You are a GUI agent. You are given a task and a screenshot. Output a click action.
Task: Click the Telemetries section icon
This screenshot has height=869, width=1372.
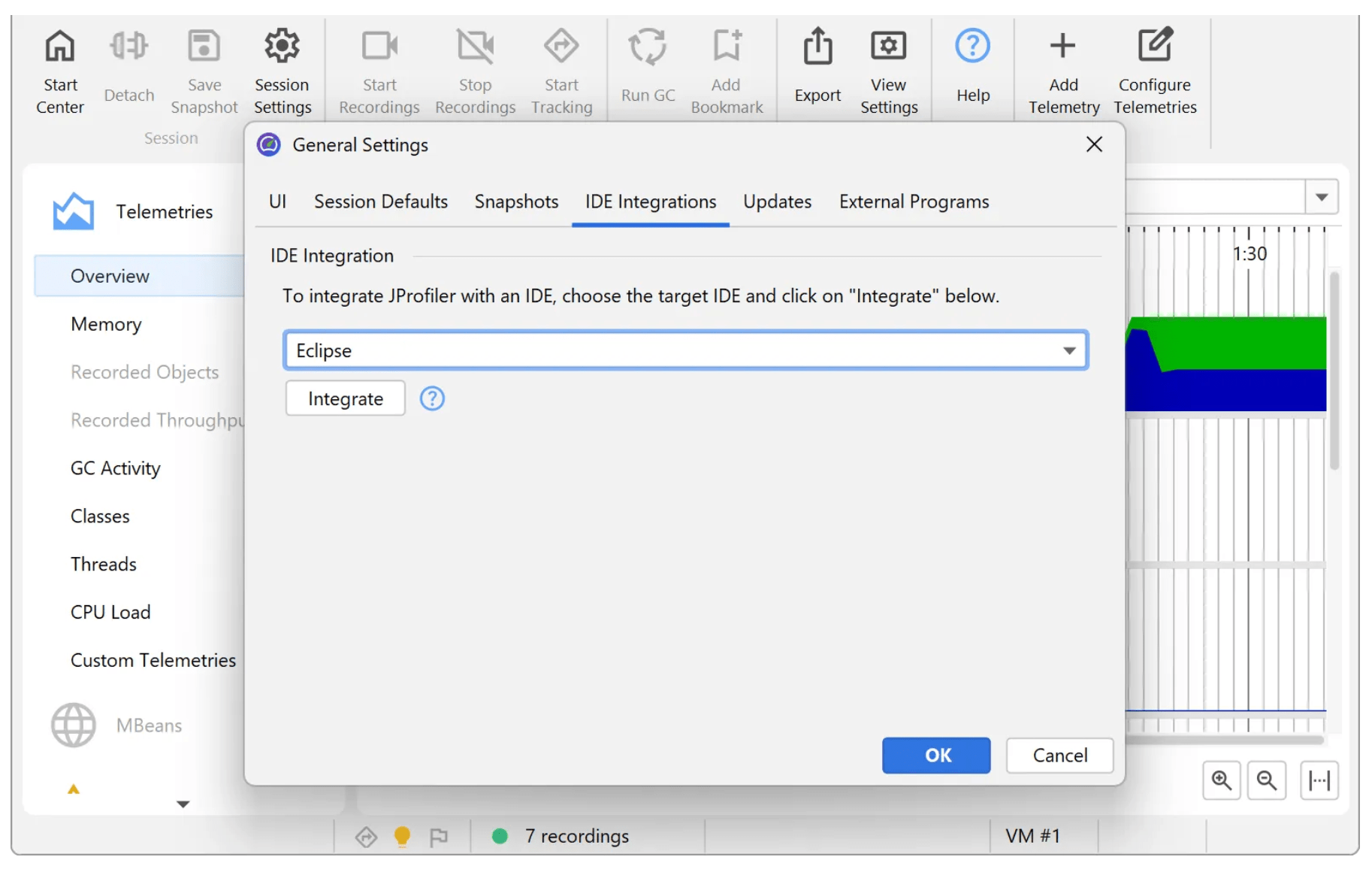point(74,211)
